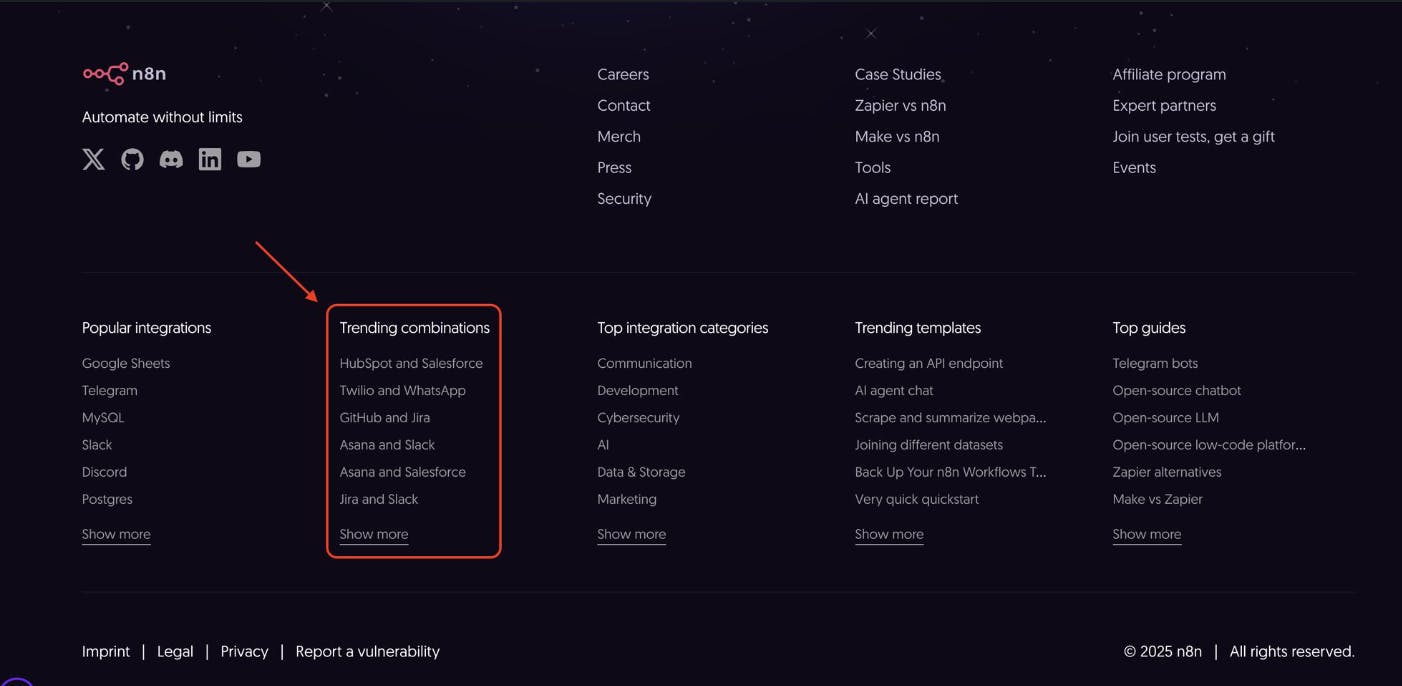Screen dimensions: 1402x686
Task: Open AI agent report link
Action: [x=906, y=198]
